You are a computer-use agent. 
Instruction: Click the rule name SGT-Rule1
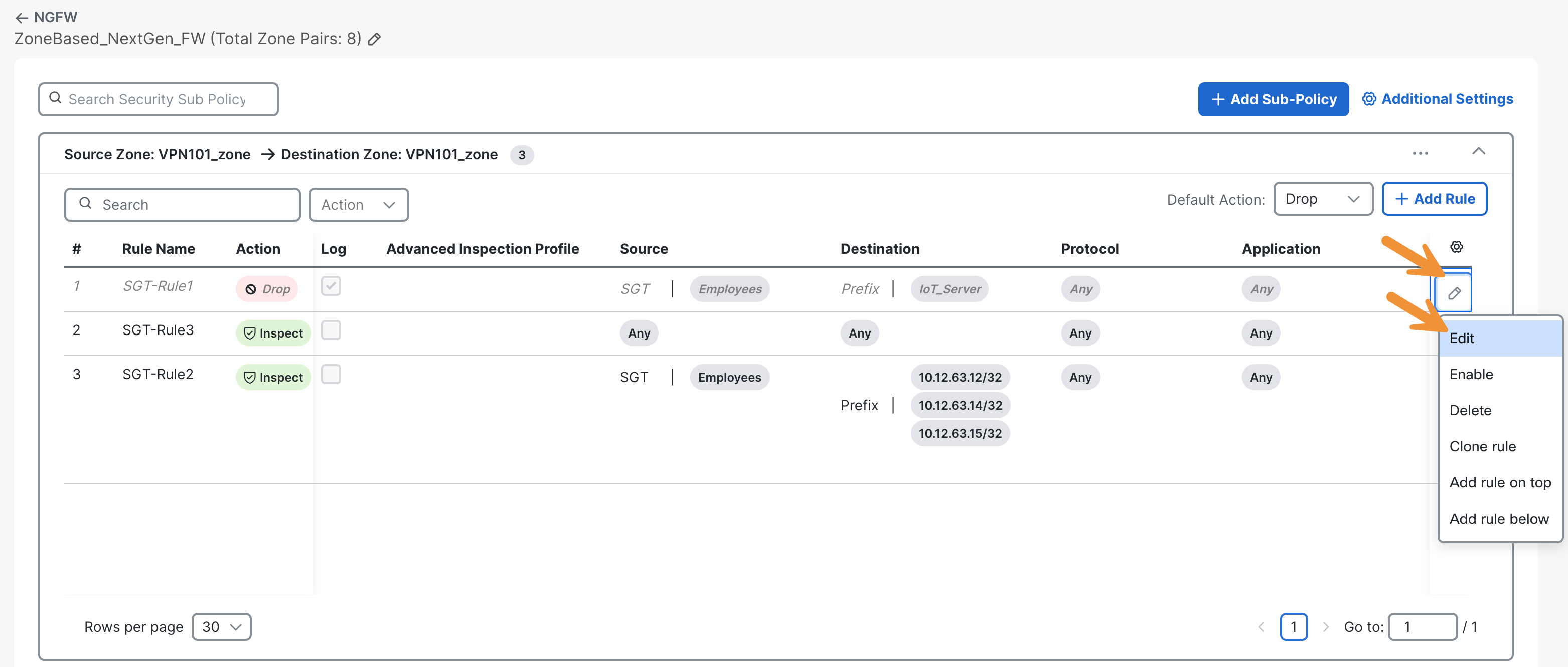[159, 286]
